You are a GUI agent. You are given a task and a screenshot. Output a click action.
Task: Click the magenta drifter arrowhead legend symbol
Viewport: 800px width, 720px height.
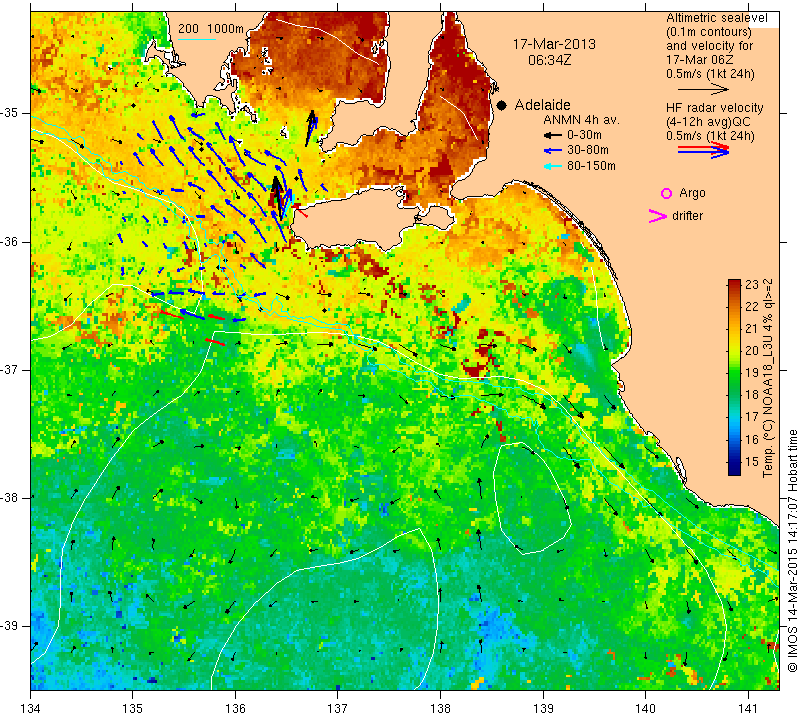[x=658, y=216]
